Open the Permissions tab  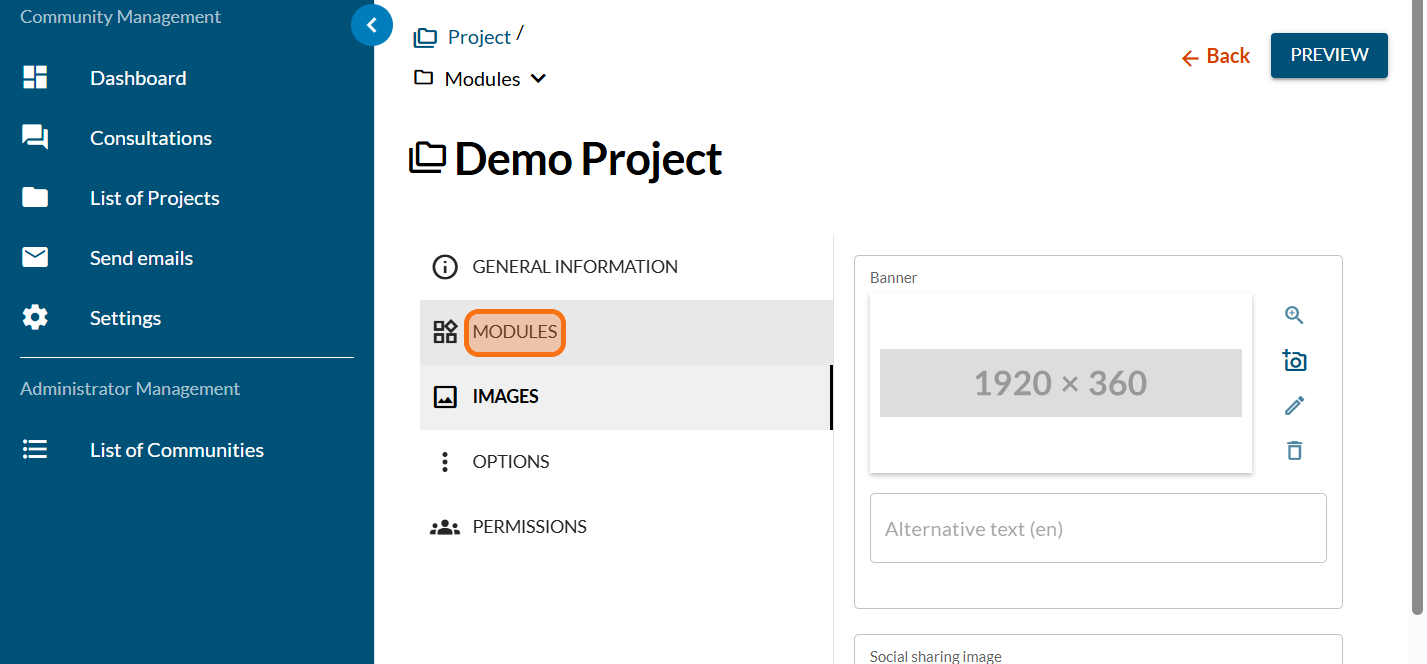point(529,527)
